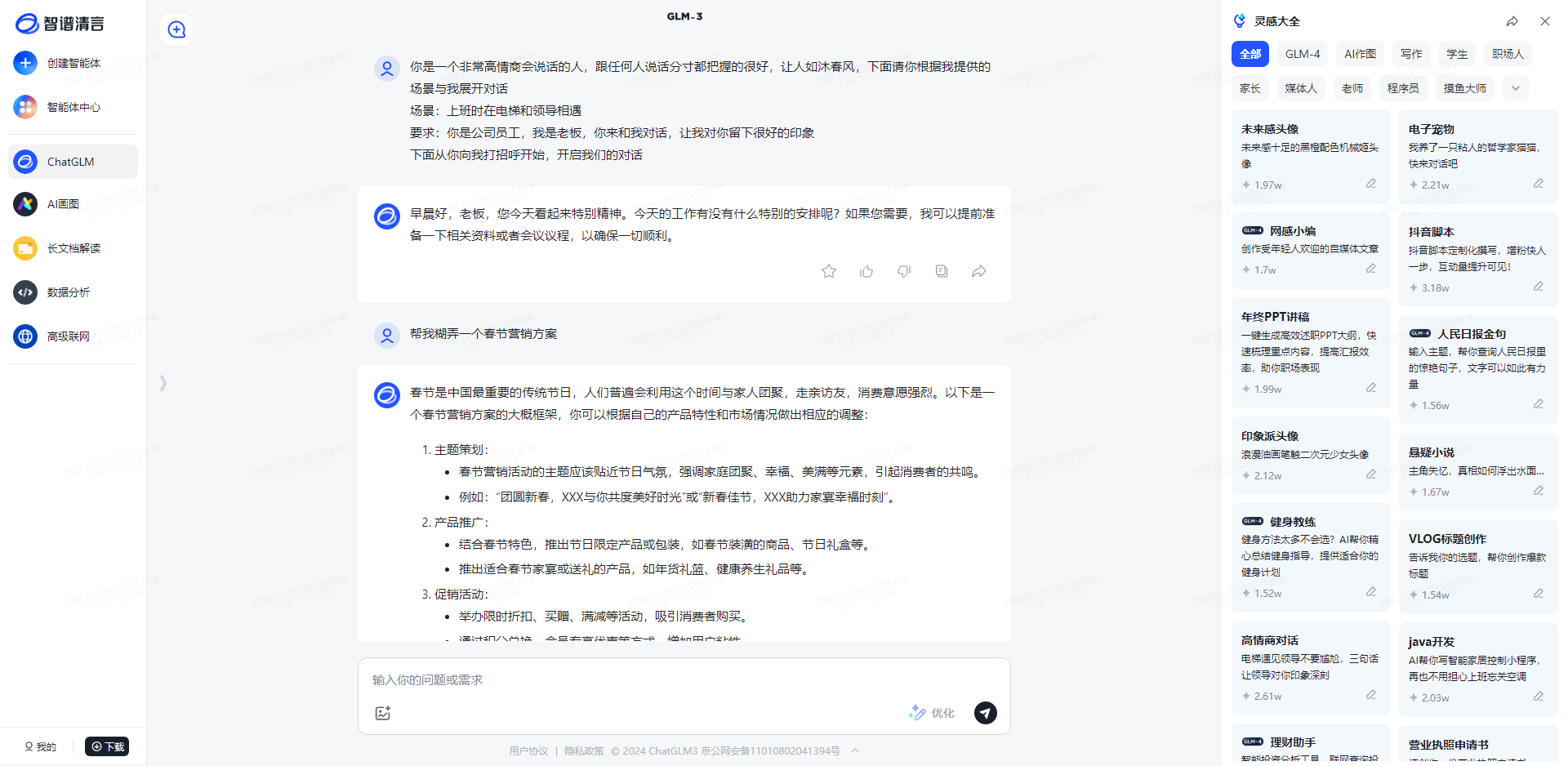Edit the 高情商对话 prompt
Viewport: 1568px width, 766px height.
[x=1371, y=695]
